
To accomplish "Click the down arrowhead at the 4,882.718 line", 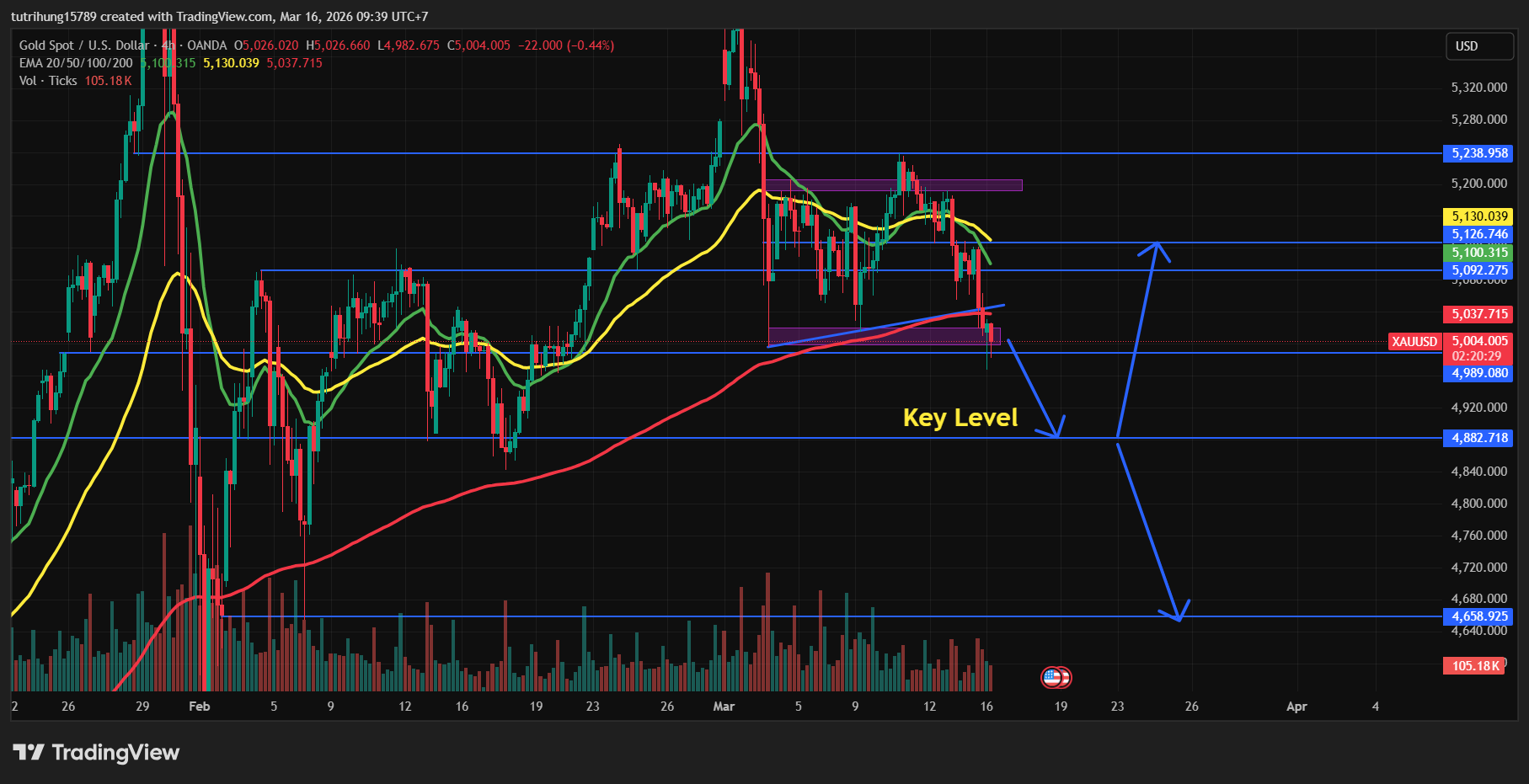I will click(1055, 431).
